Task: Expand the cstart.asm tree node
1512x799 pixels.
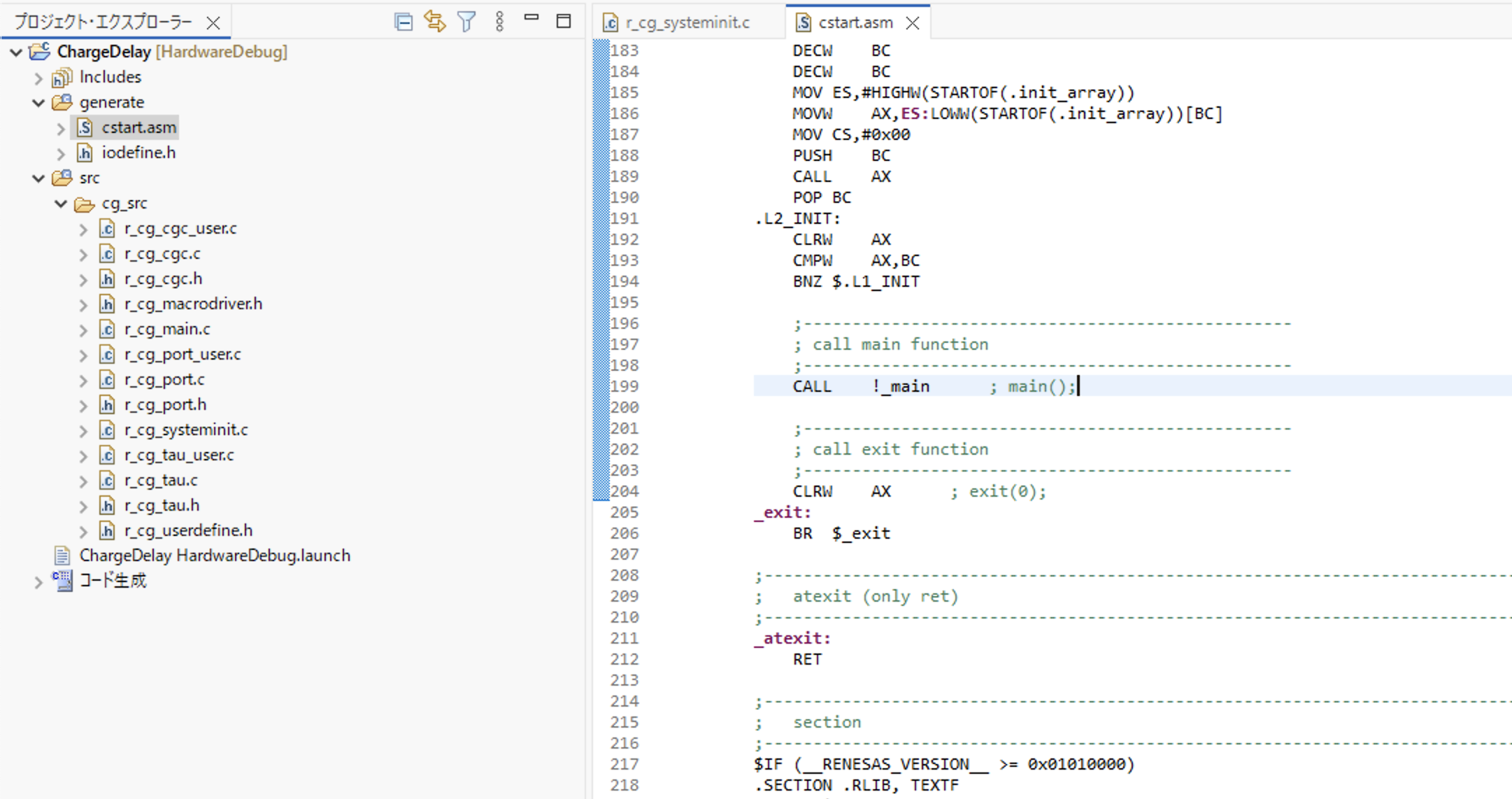Action: pyautogui.click(x=61, y=127)
